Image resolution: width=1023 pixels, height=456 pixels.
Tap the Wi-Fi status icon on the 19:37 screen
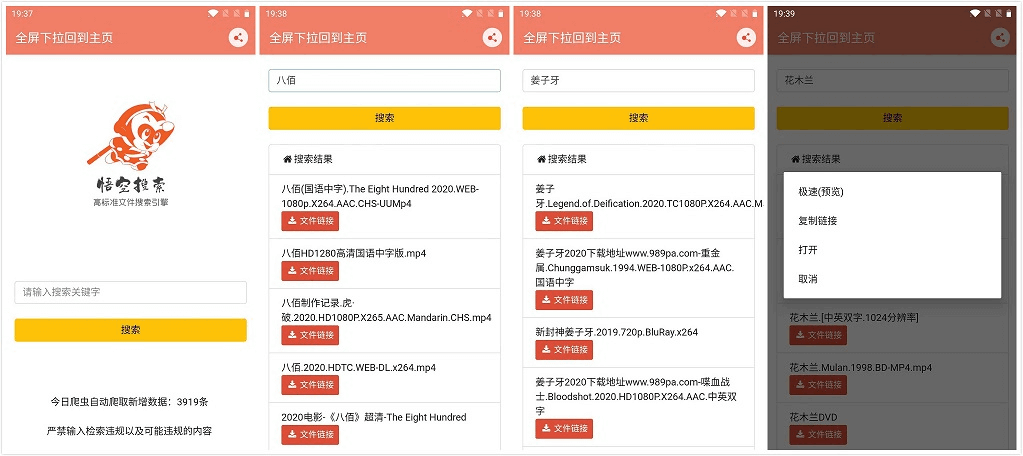pos(213,13)
